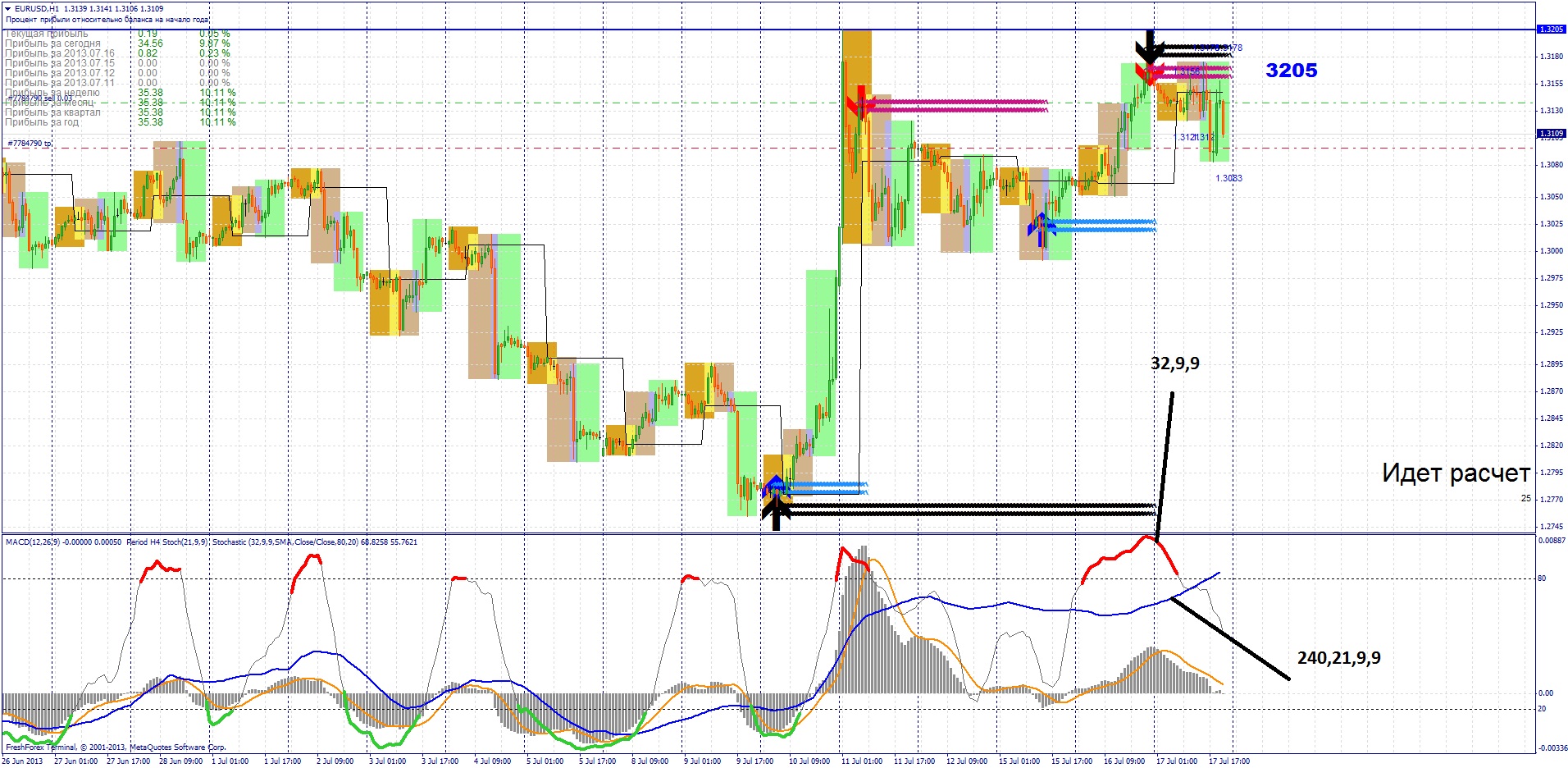The image size is (1568, 768).
Task: Click the 80 level on indicator scale
Action: [1542, 578]
